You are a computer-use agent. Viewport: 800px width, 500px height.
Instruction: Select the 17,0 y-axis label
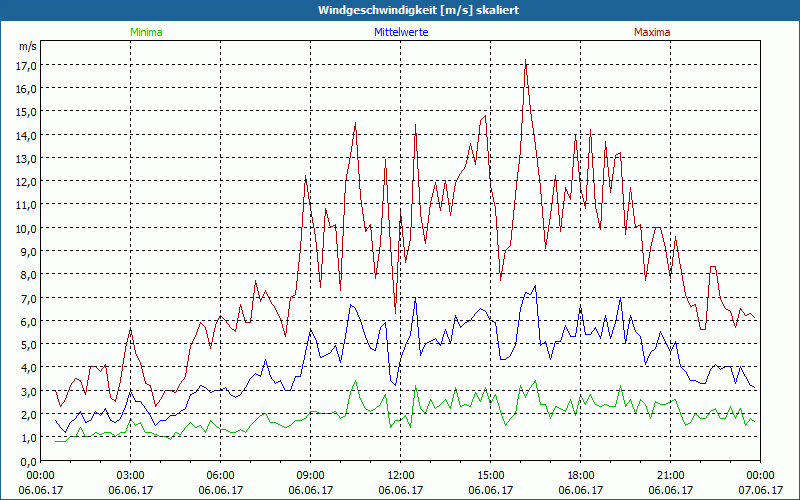pos(26,65)
